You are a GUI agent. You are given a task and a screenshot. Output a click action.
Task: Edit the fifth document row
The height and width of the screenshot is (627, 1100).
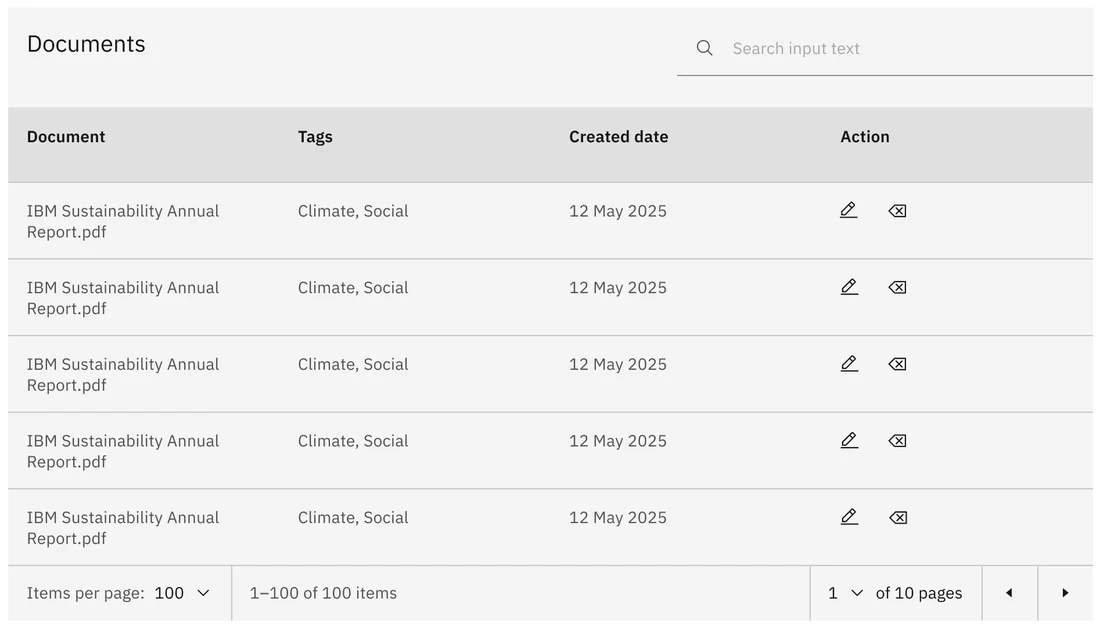[x=849, y=517]
